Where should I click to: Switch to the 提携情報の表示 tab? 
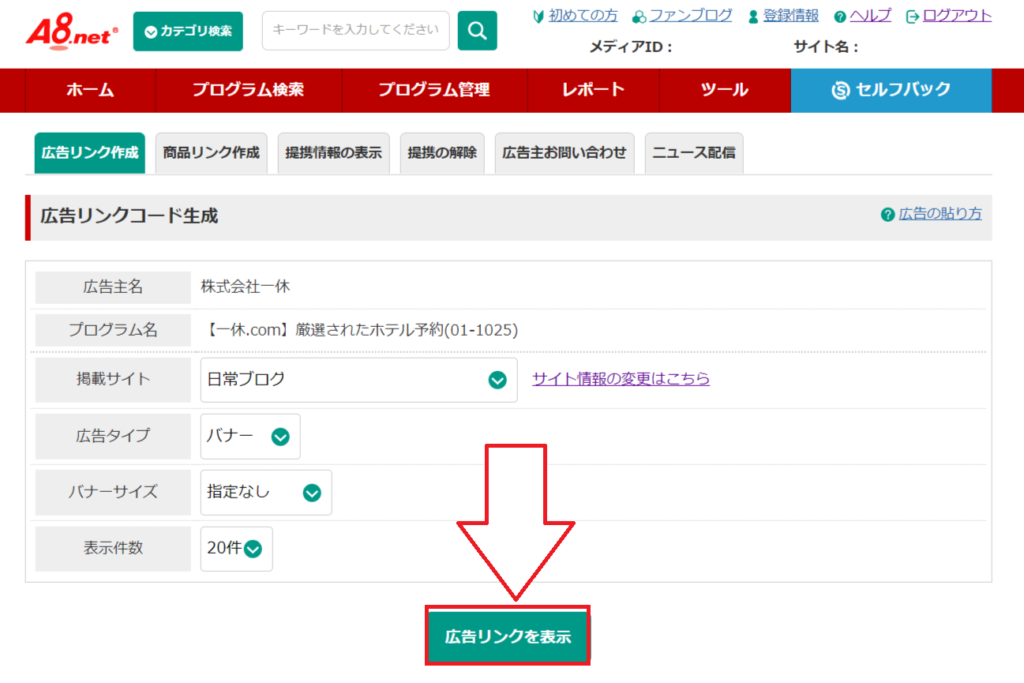tap(333, 153)
